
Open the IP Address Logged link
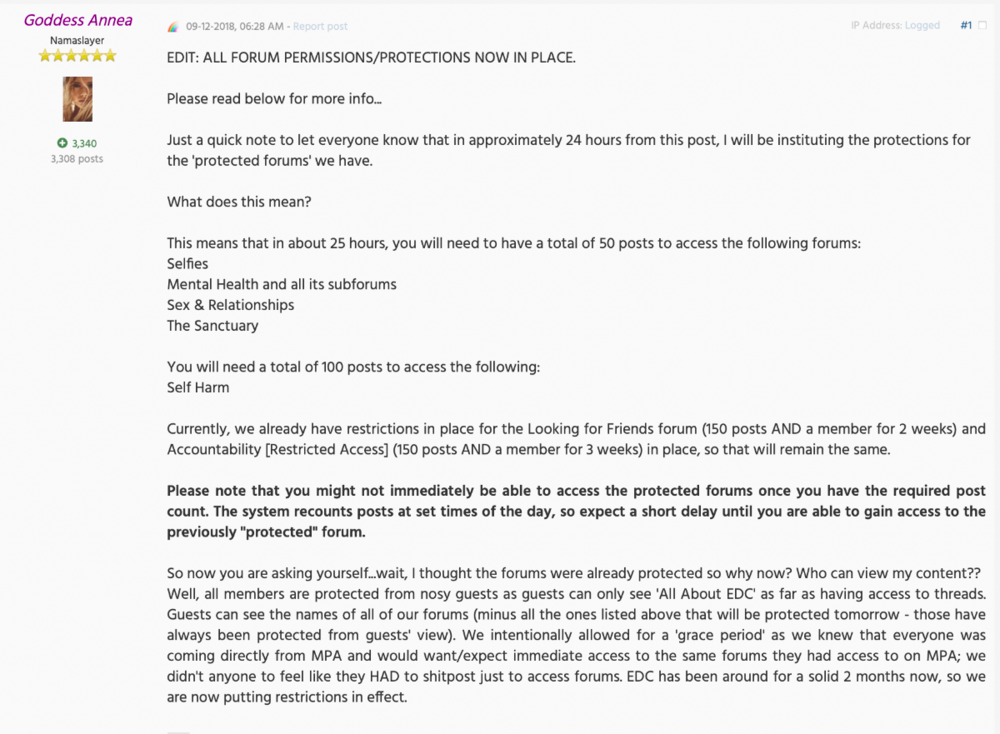click(922, 25)
